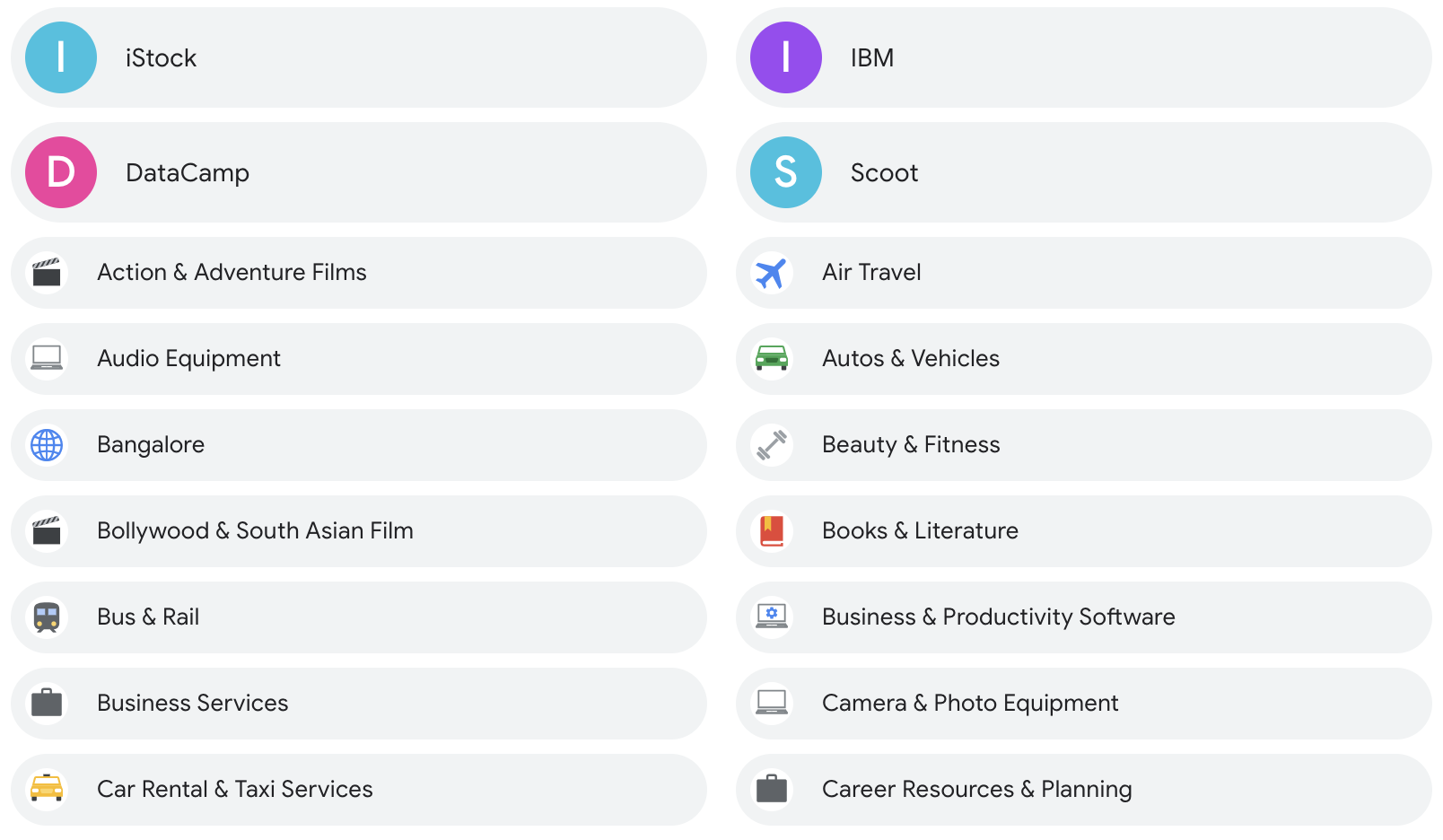Click the pink DataCamp avatar icon
This screenshot has height=840, width=1443.
click(61, 172)
